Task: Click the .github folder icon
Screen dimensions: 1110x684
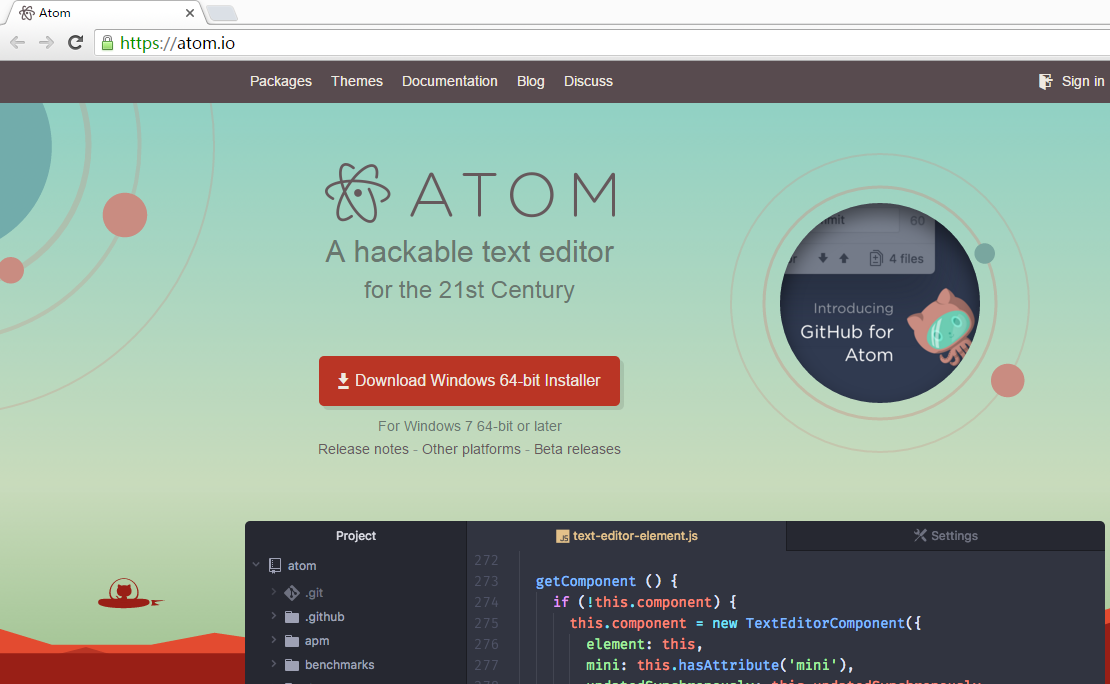Action: point(292,617)
